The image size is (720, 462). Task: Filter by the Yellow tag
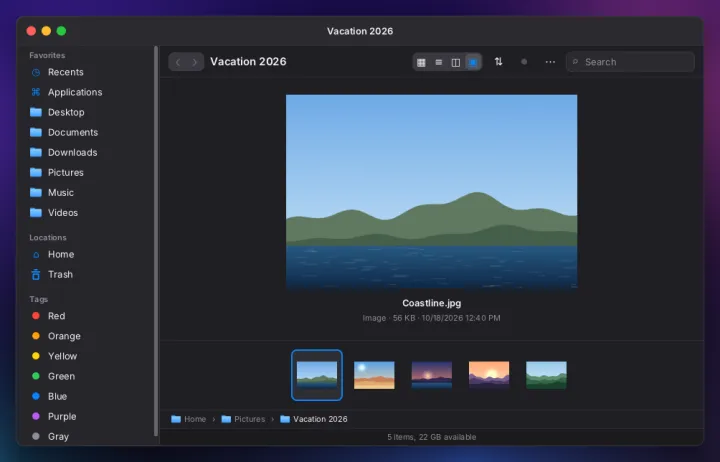point(87,356)
